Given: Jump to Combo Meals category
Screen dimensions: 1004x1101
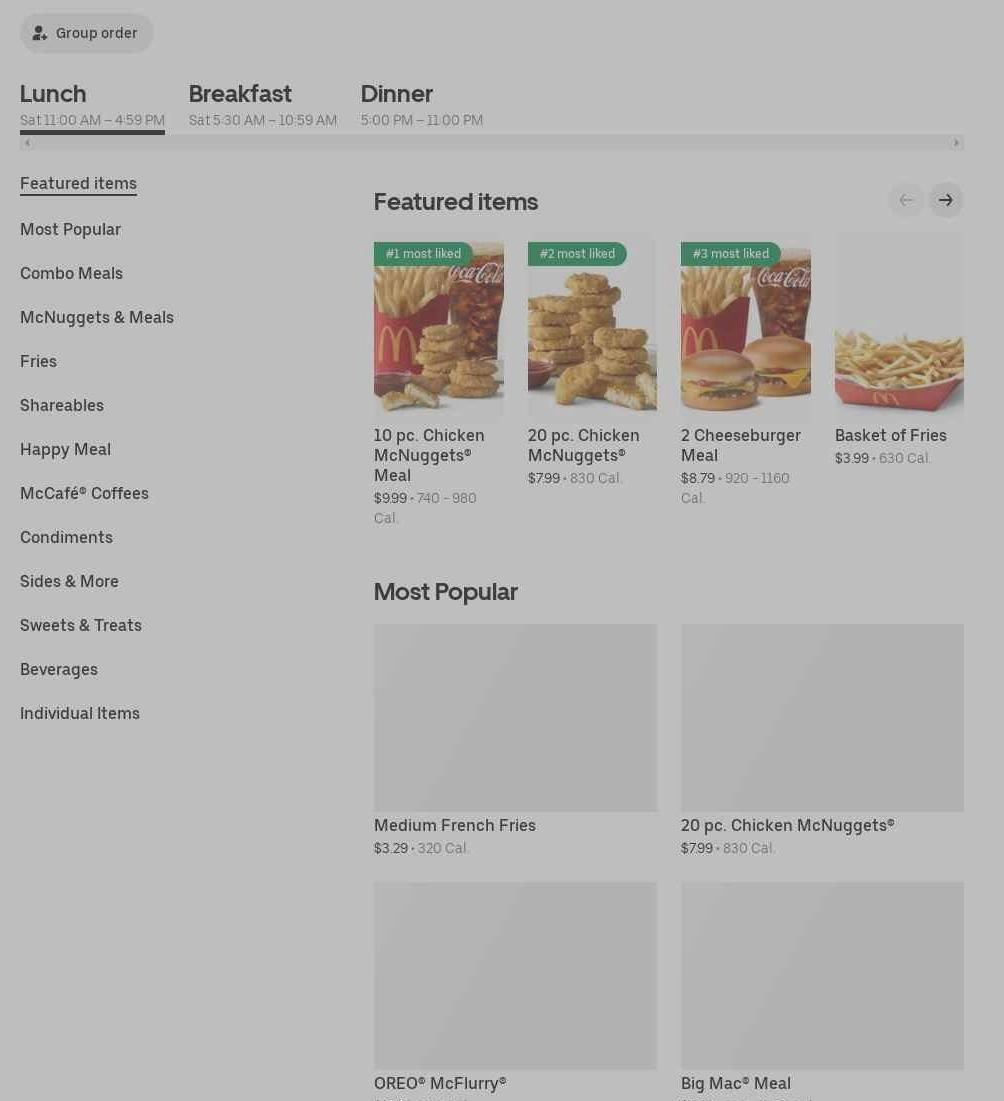Looking at the screenshot, I should tap(71, 273).
